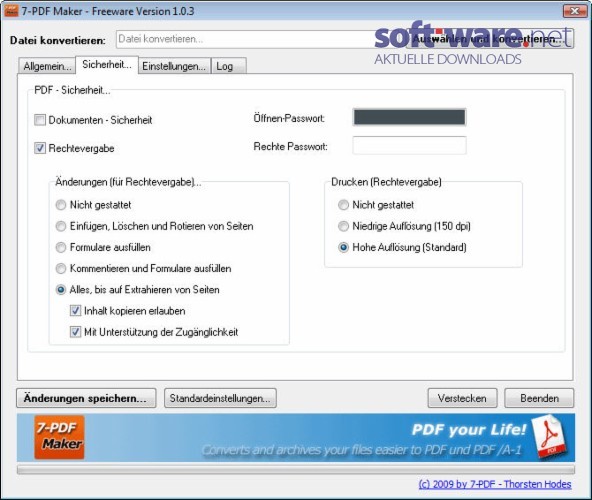
Task: Select Einfügen, Löschen und Rotieren von Seiten
Action: [61, 226]
